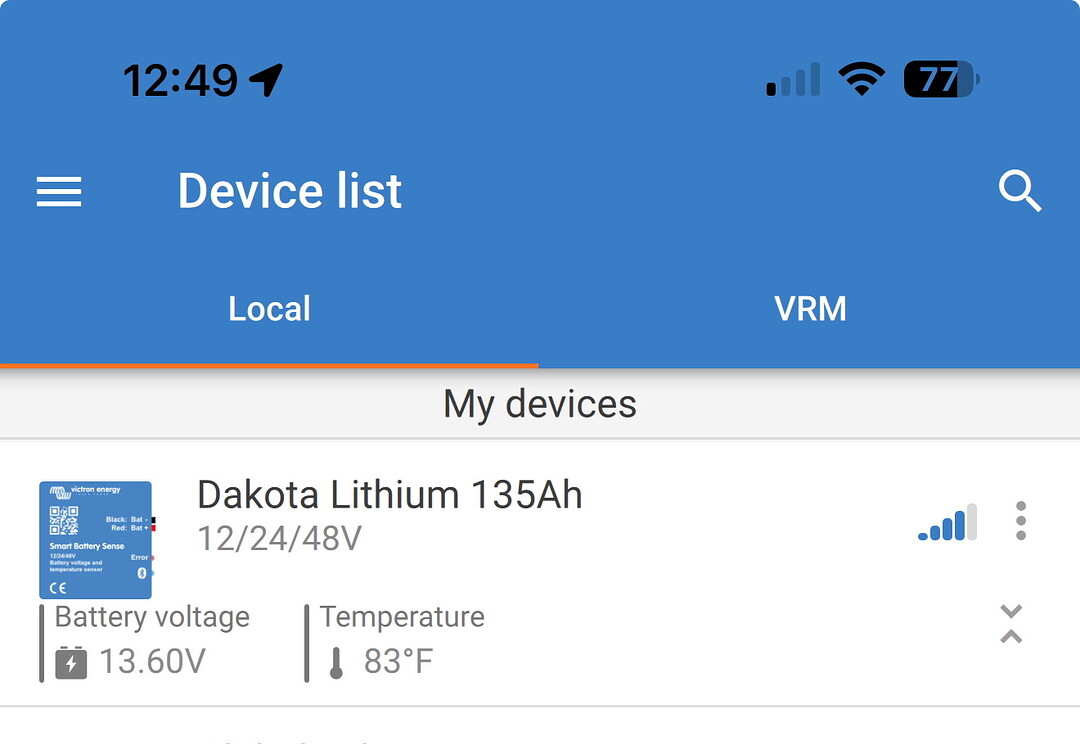Open the hamburger navigation menu

pyautogui.click(x=59, y=192)
